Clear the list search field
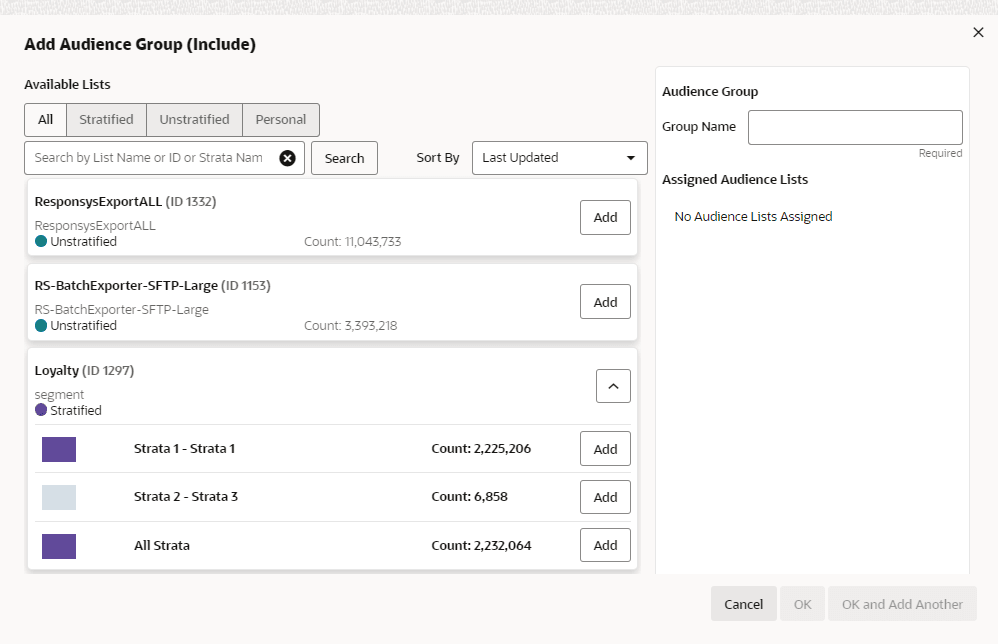 coord(288,158)
